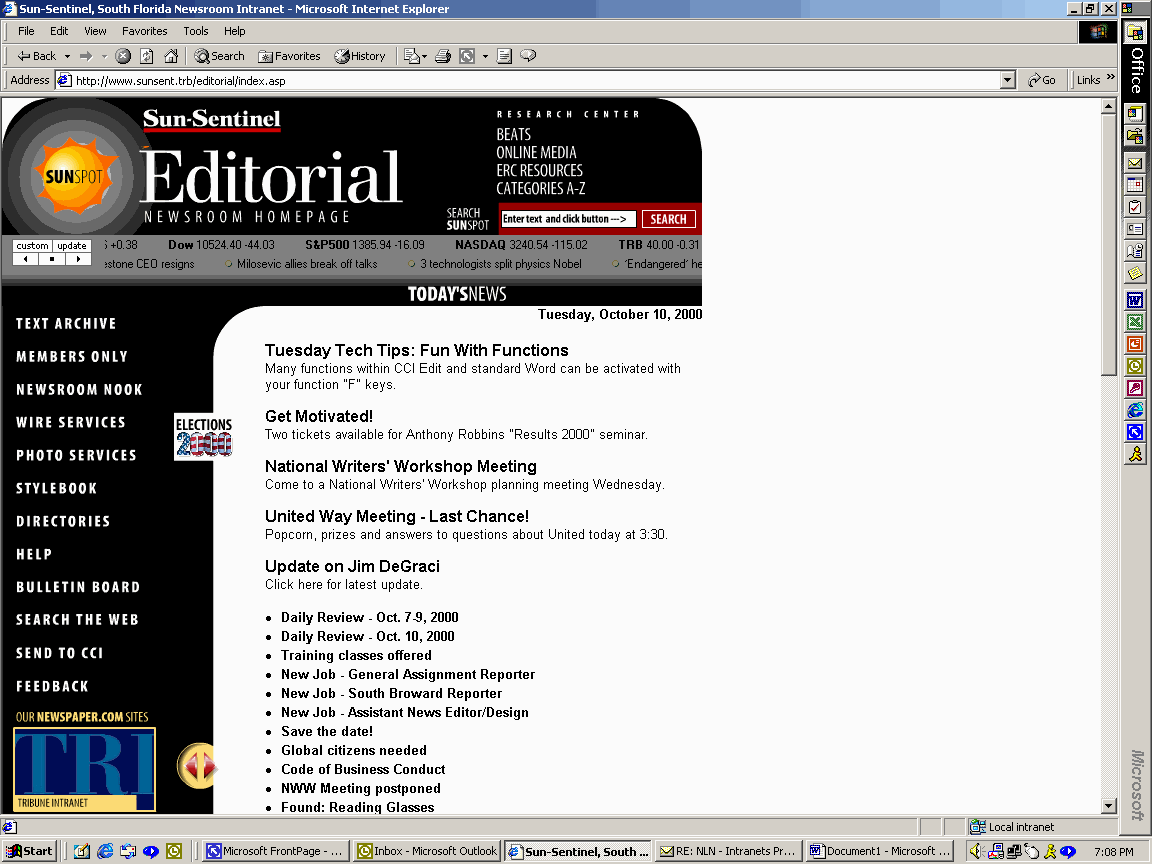Image resolution: width=1152 pixels, height=864 pixels.
Task: Open the Back history dropdown arrow
Action: coord(67,56)
